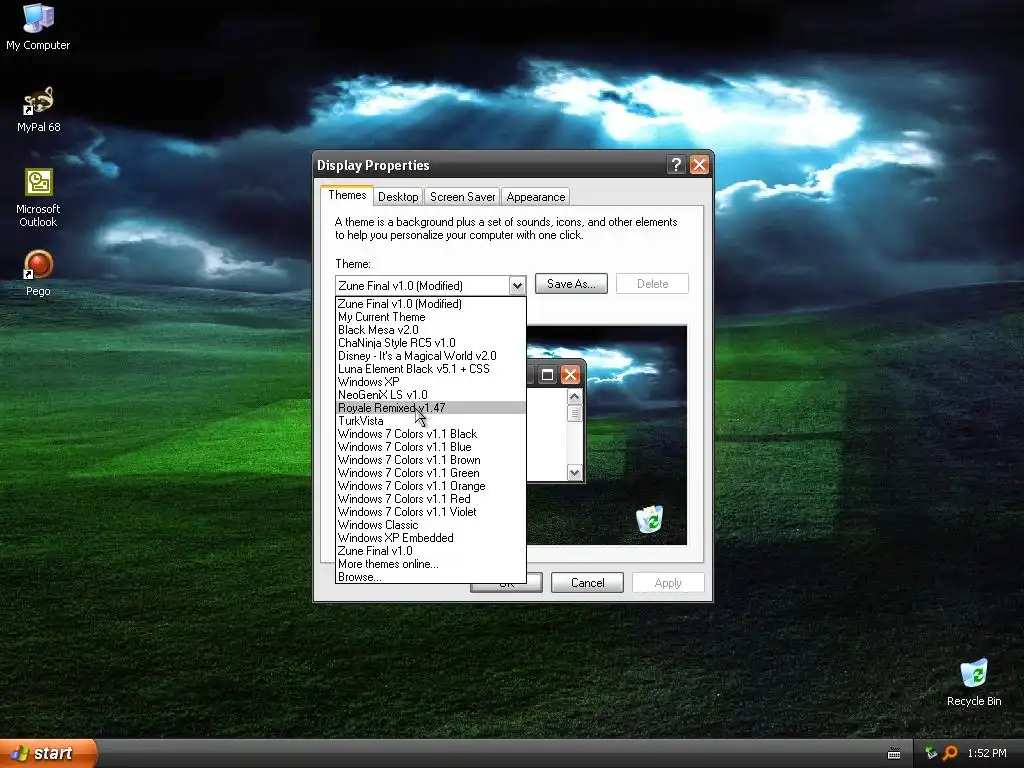Click the Save As... button

point(571,283)
